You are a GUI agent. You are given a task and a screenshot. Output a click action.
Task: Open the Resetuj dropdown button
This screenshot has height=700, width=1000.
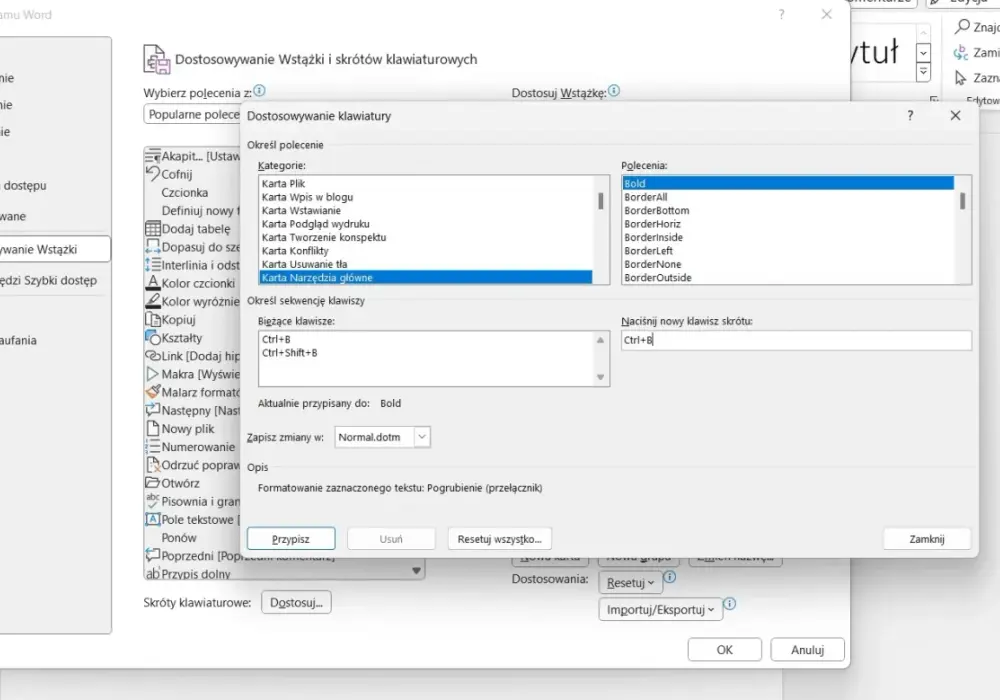[630, 583]
